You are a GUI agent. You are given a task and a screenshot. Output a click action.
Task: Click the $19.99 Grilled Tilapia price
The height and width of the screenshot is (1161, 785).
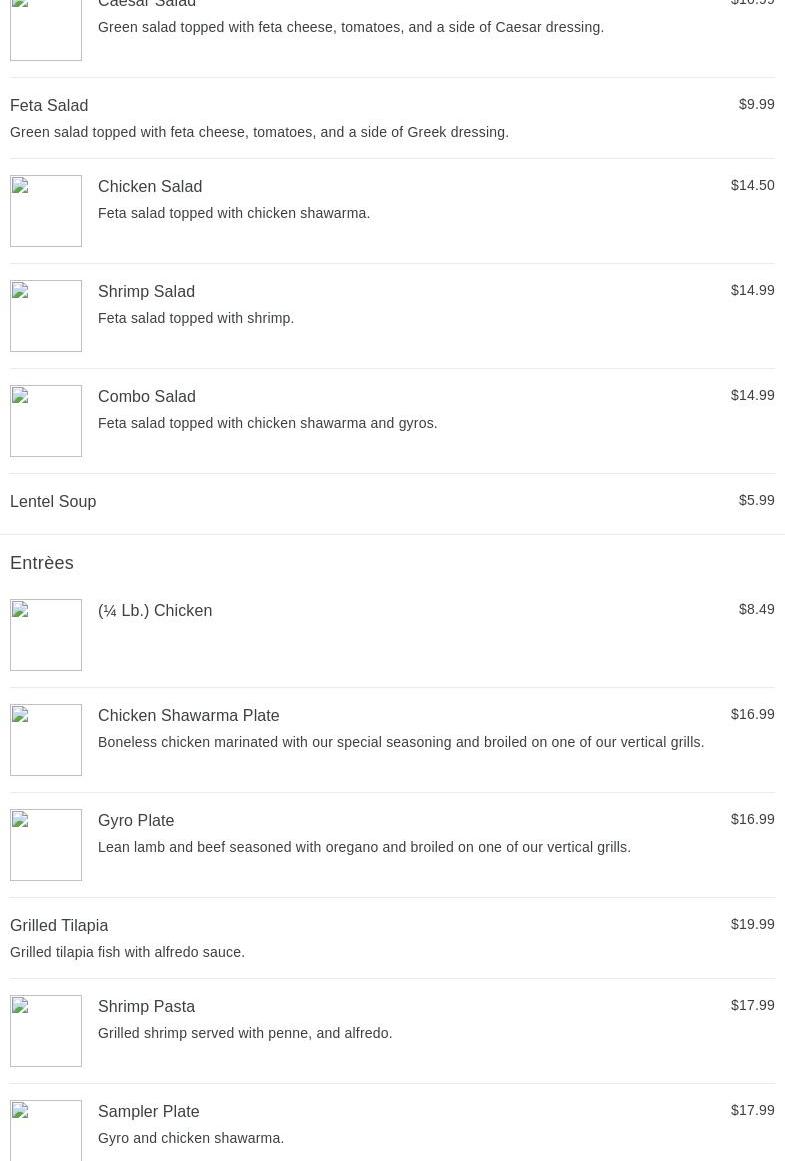point(752,924)
